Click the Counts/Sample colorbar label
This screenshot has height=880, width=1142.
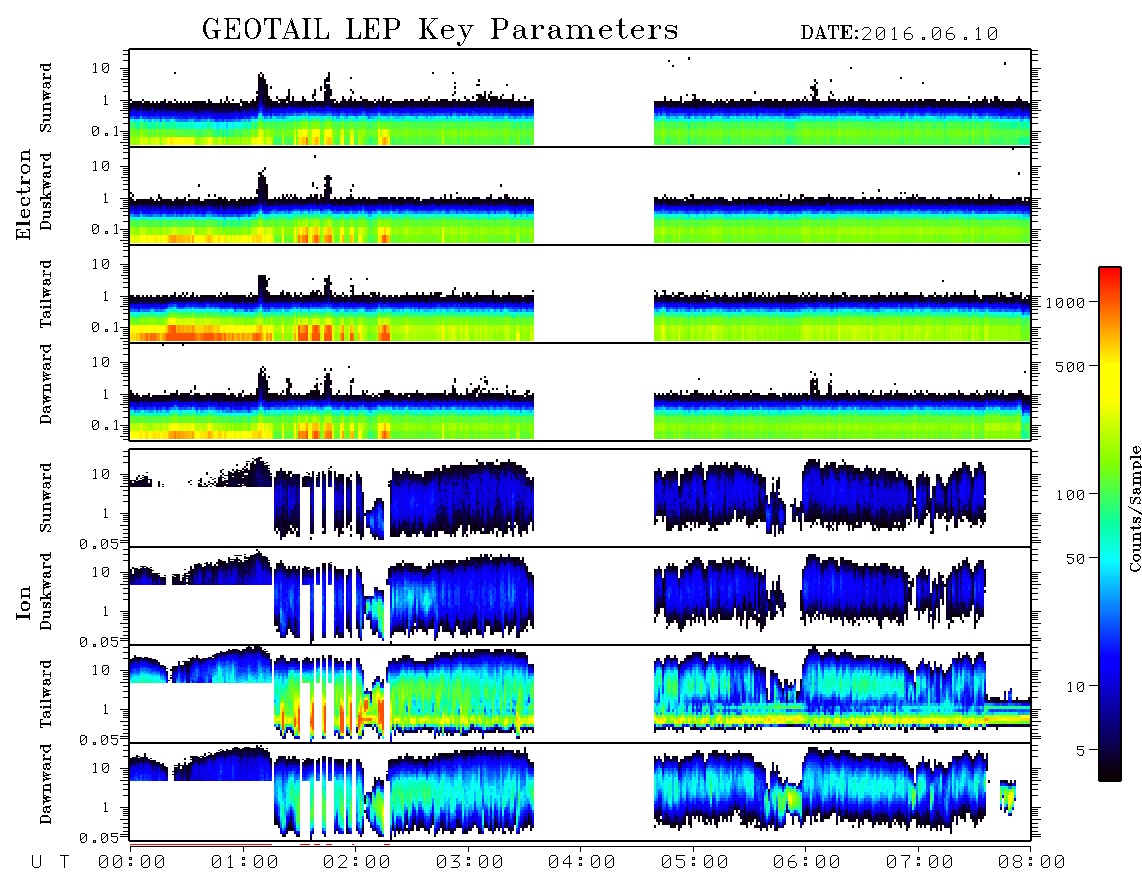pyautogui.click(x=1135, y=508)
